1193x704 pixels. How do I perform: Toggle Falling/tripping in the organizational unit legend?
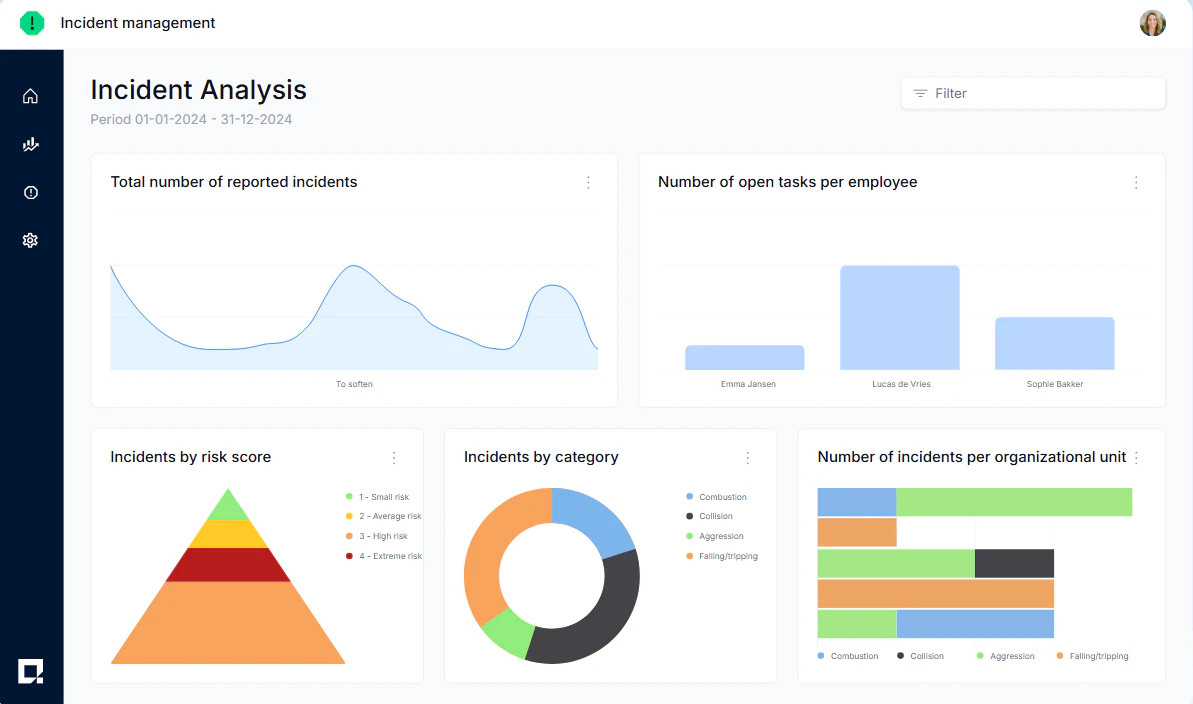[x=1091, y=655]
